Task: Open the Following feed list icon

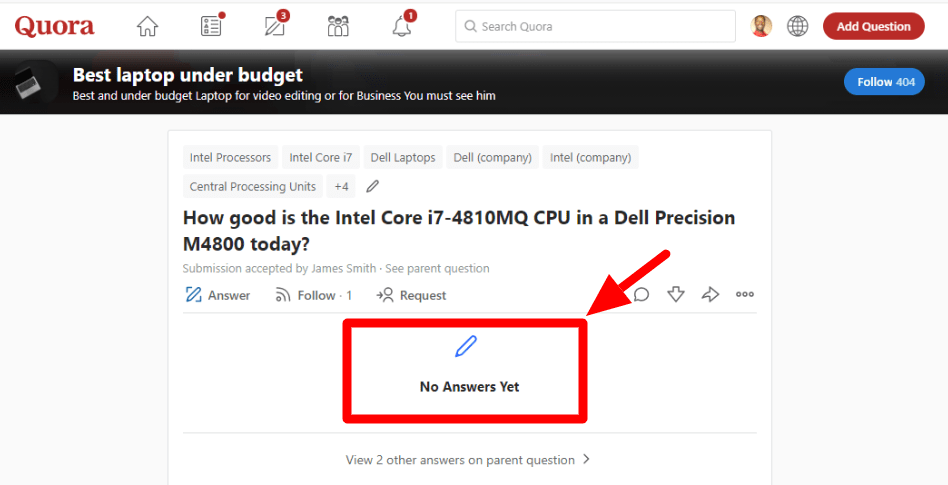Action: tap(211, 26)
